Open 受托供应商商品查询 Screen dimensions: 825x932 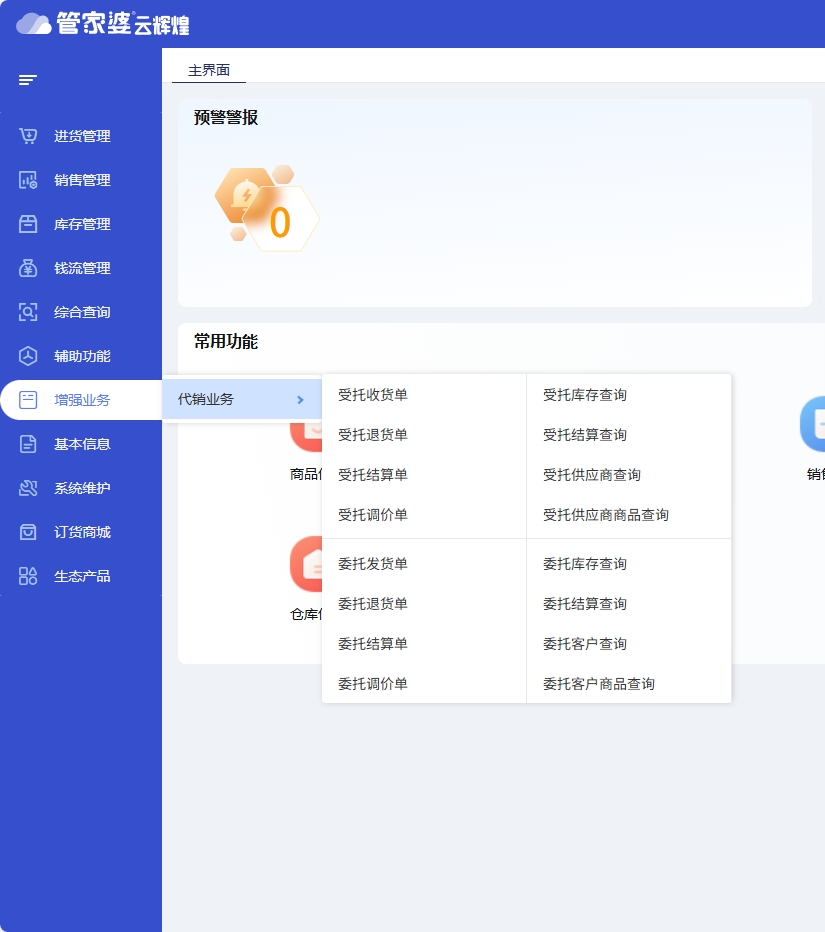click(606, 515)
